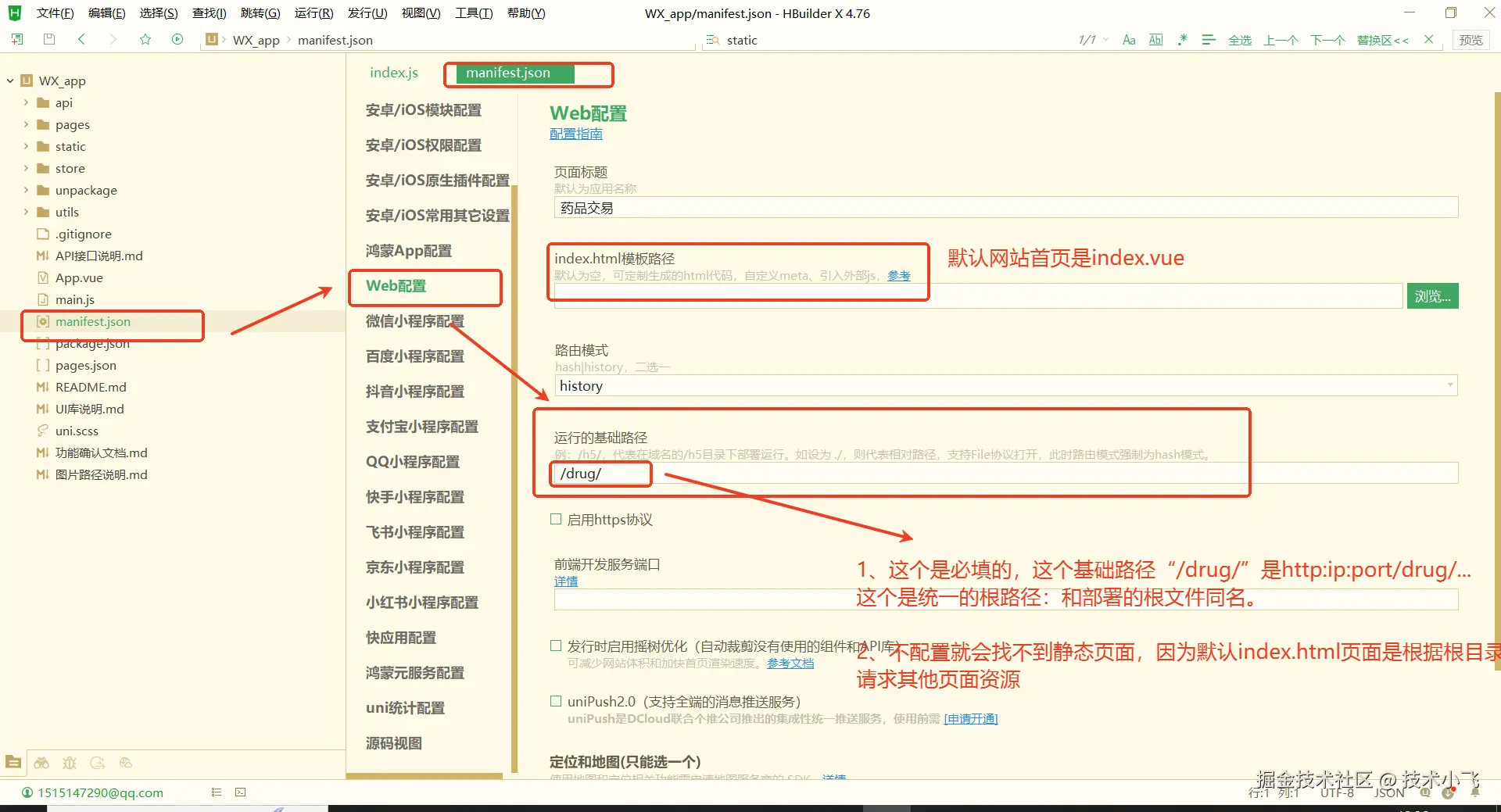Open the 配置指南 link
Viewport: 1501px width, 812px height.
[576, 134]
